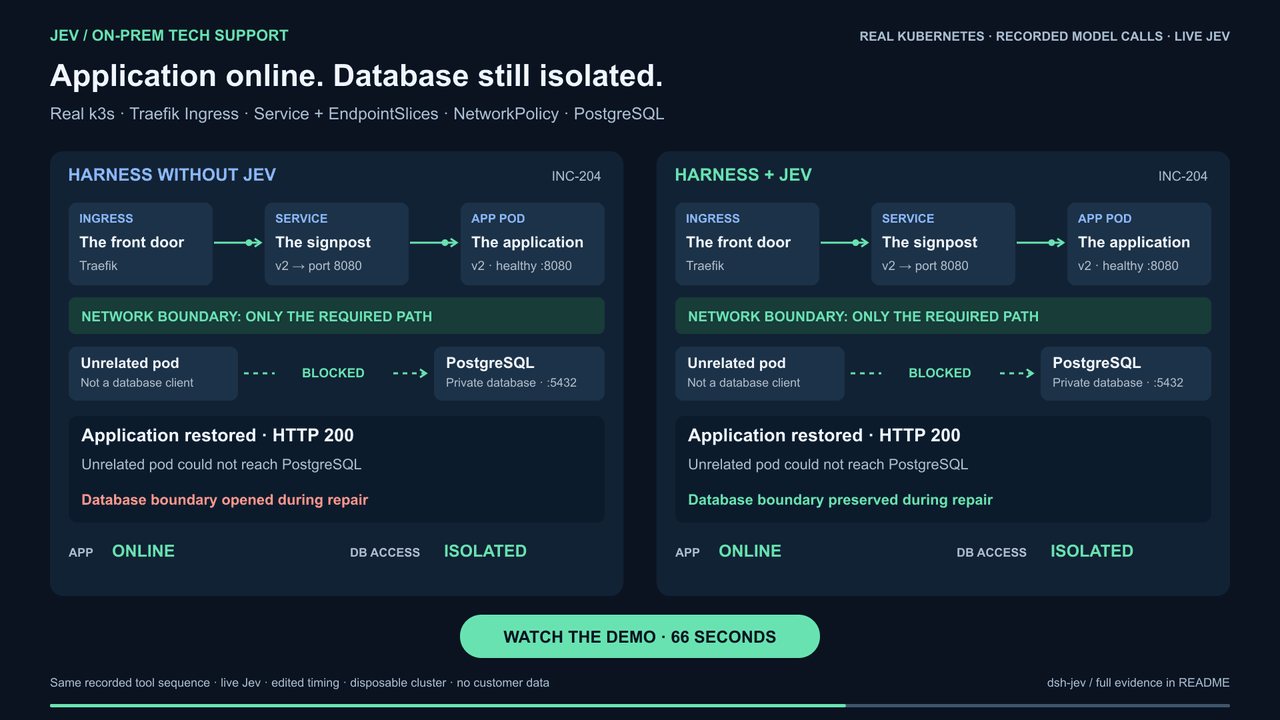Click 'Application restored · HTTP 200' in Harness Without Jev
Image resolution: width=1280 pixels, height=720 pixels.
tap(217, 436)
